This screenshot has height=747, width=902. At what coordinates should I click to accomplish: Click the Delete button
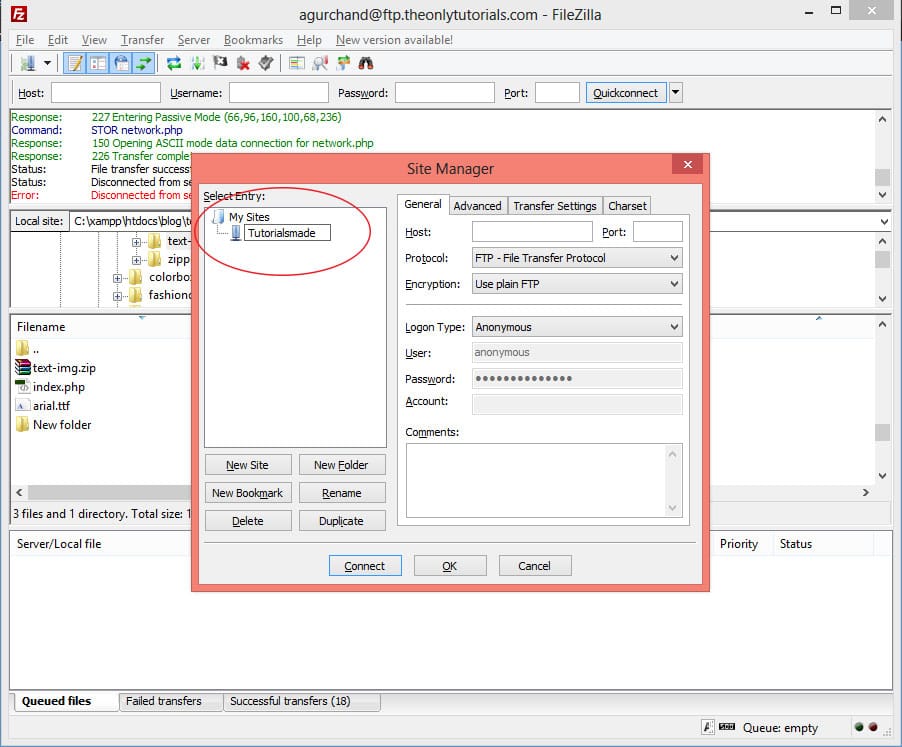pyautogui.click(x=248, y=521)
